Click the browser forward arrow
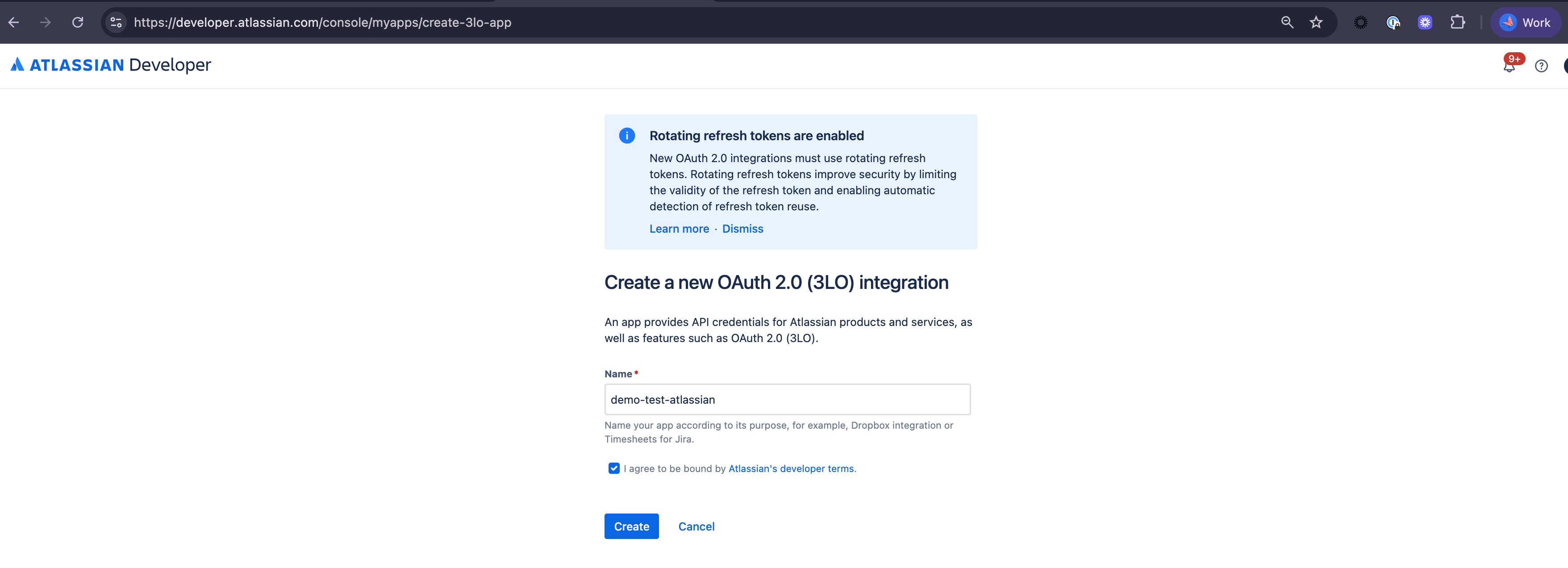This screenshot has width=1568, height=568. tap(46, 22)
